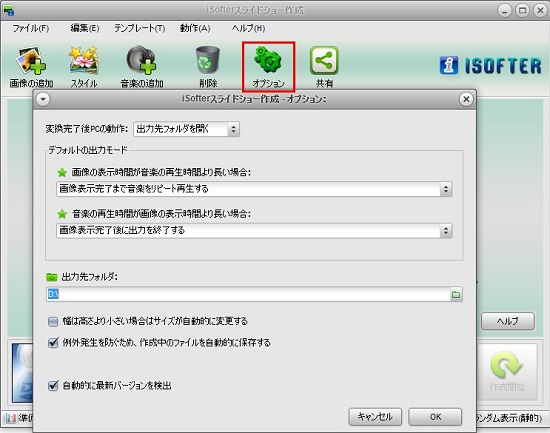Minimize the main iSofter window
The width and height of the screenshot is (550, 433).
click(504, 11)
